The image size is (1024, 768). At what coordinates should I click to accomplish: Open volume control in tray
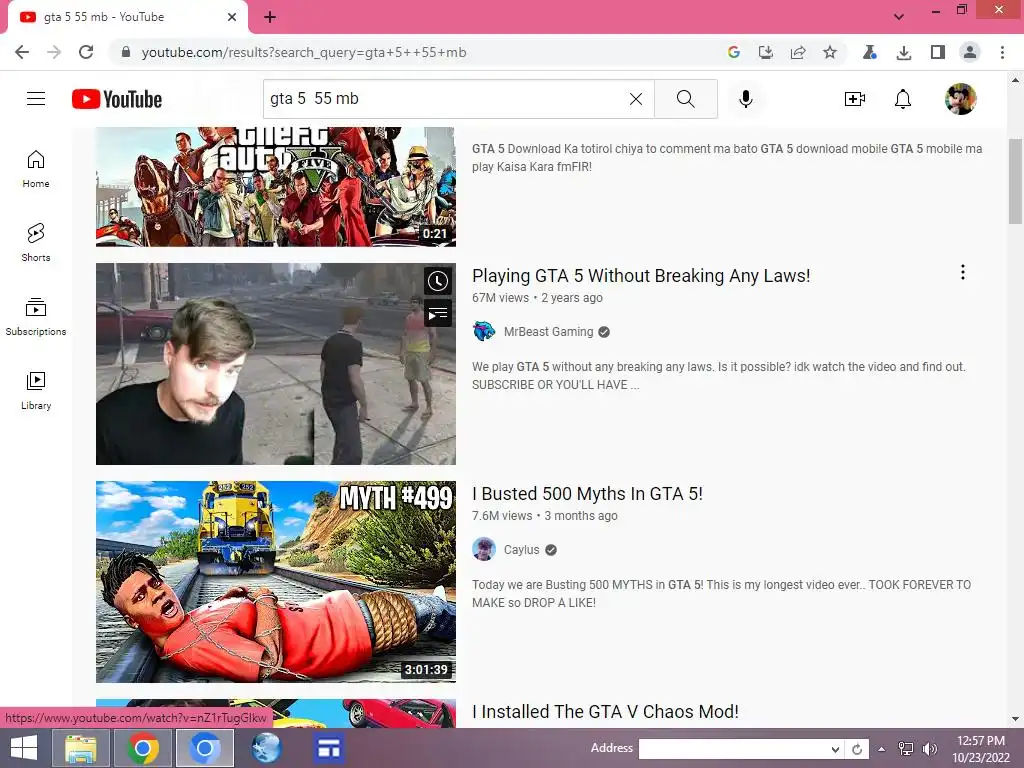tap(929, 749)
